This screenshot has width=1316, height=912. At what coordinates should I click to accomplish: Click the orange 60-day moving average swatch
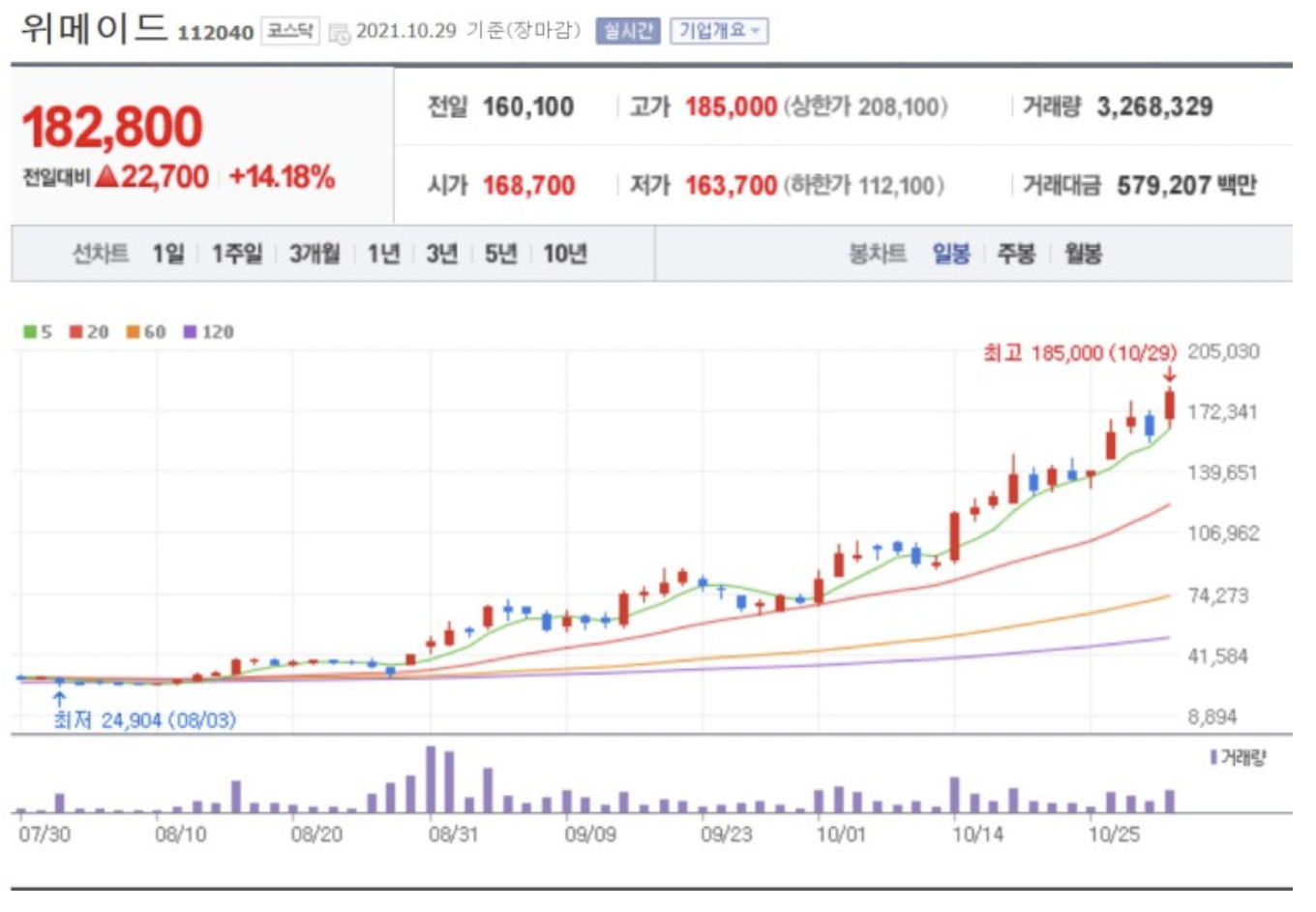click(x=134, y=332)
